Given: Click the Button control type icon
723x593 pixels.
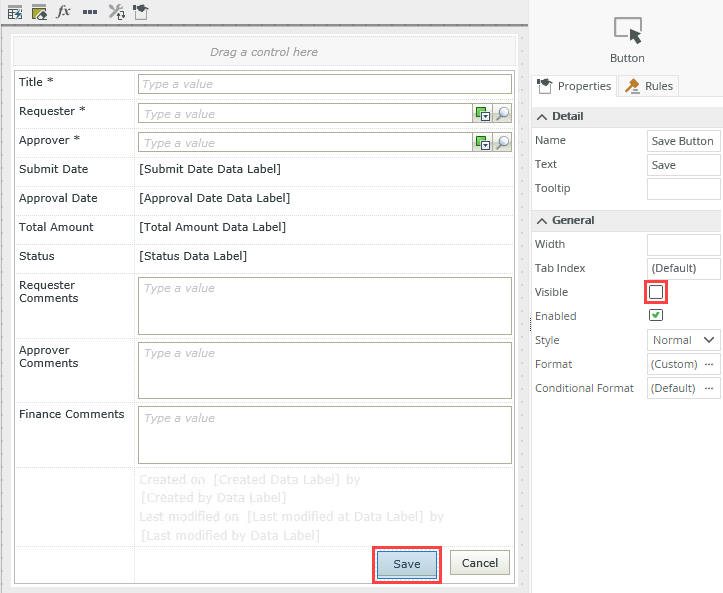Looking at the screenshot, I should 628,31.
